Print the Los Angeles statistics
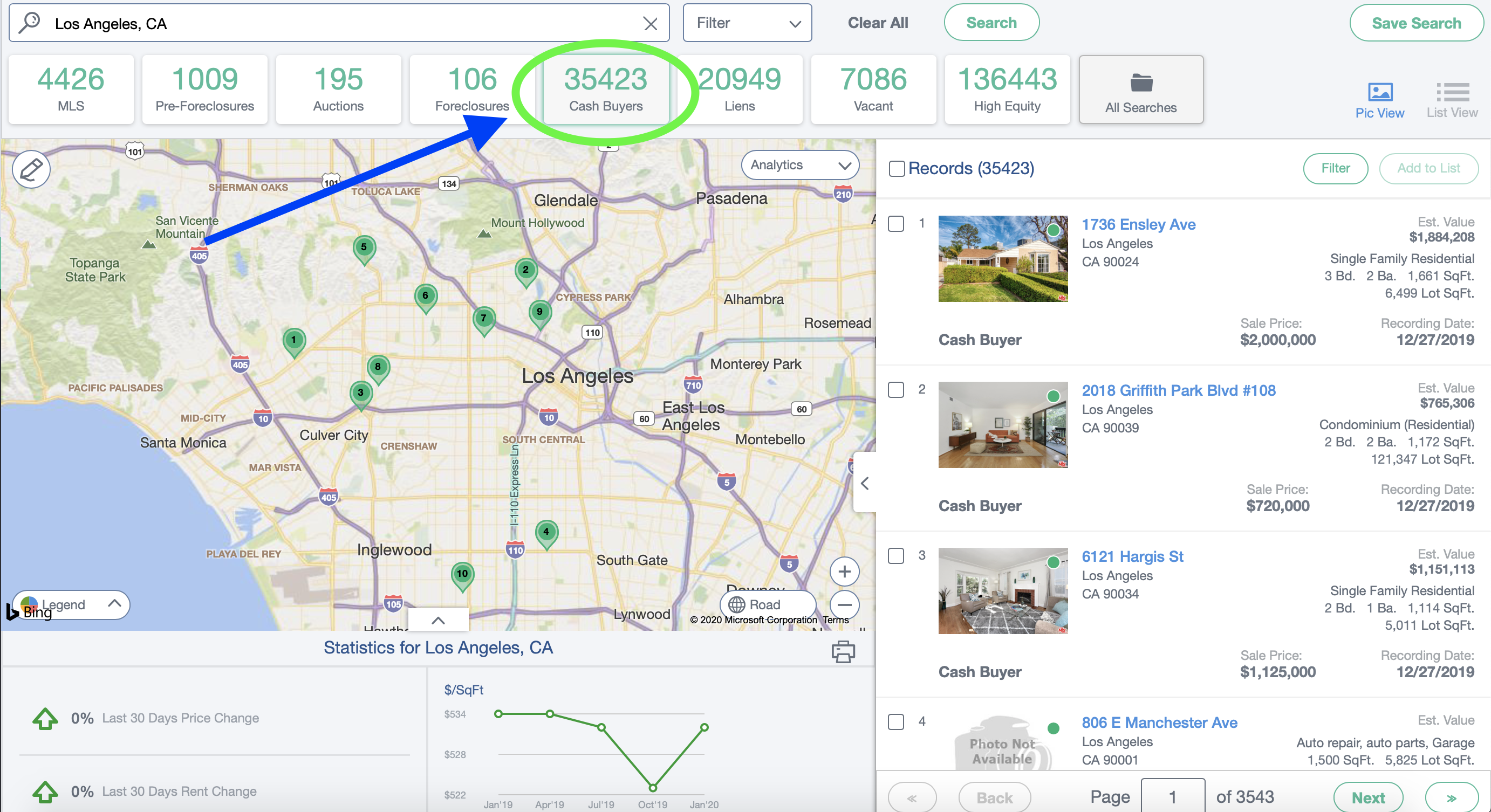This screenshot has width=1491, height=812. (843, 651)
